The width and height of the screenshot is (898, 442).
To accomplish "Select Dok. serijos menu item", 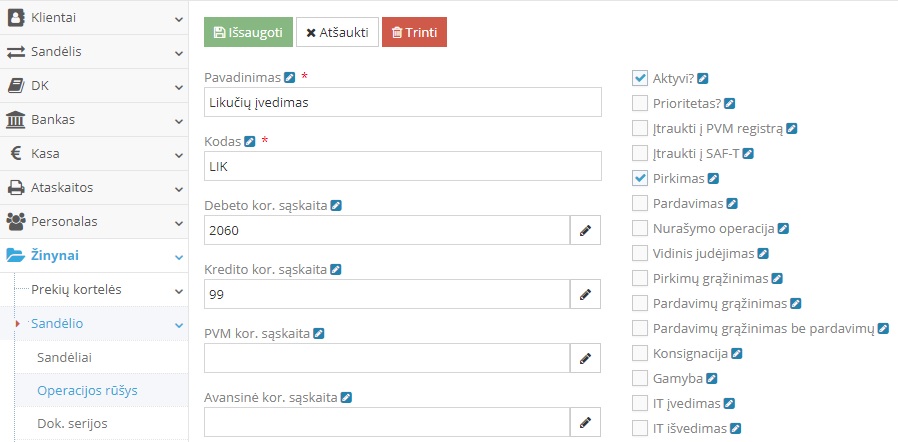I will click(72, 423).
